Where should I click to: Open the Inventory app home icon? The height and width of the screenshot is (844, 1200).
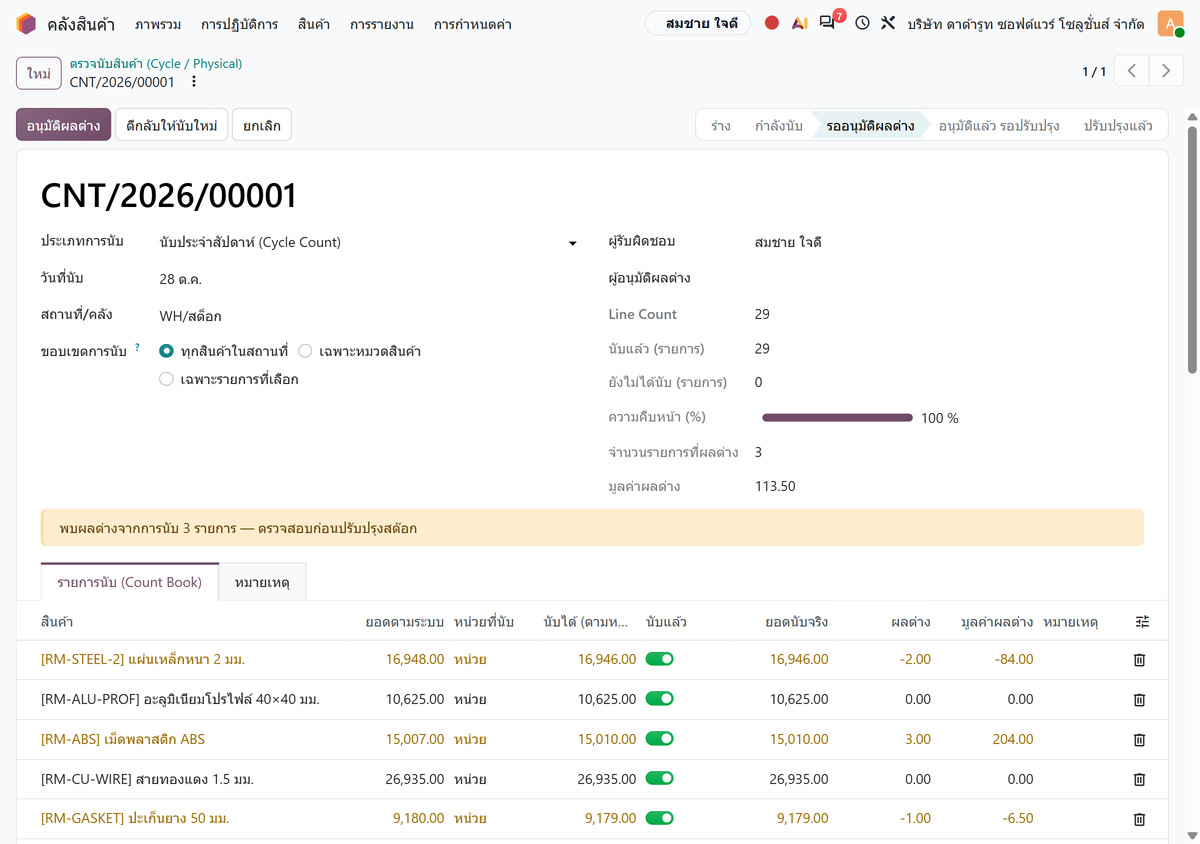tap(26, 24)
